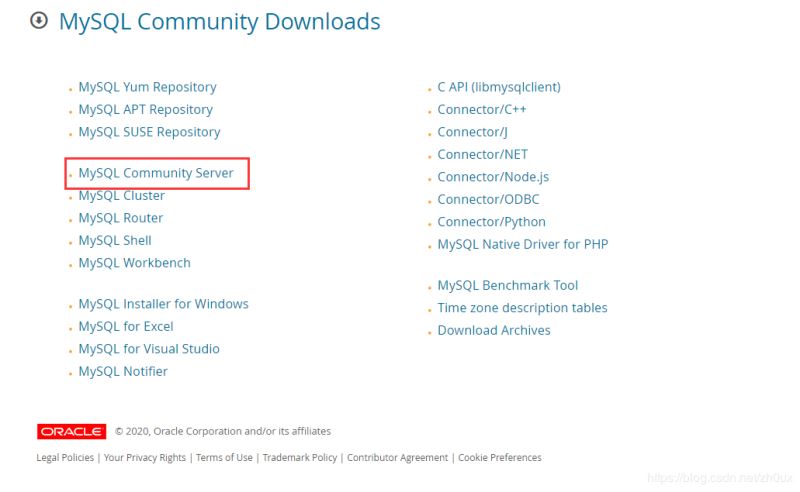Image resolution: width=800 pixels, height=492 pixels.
Task: Open MySQL Workbench link
Action: 134,263
